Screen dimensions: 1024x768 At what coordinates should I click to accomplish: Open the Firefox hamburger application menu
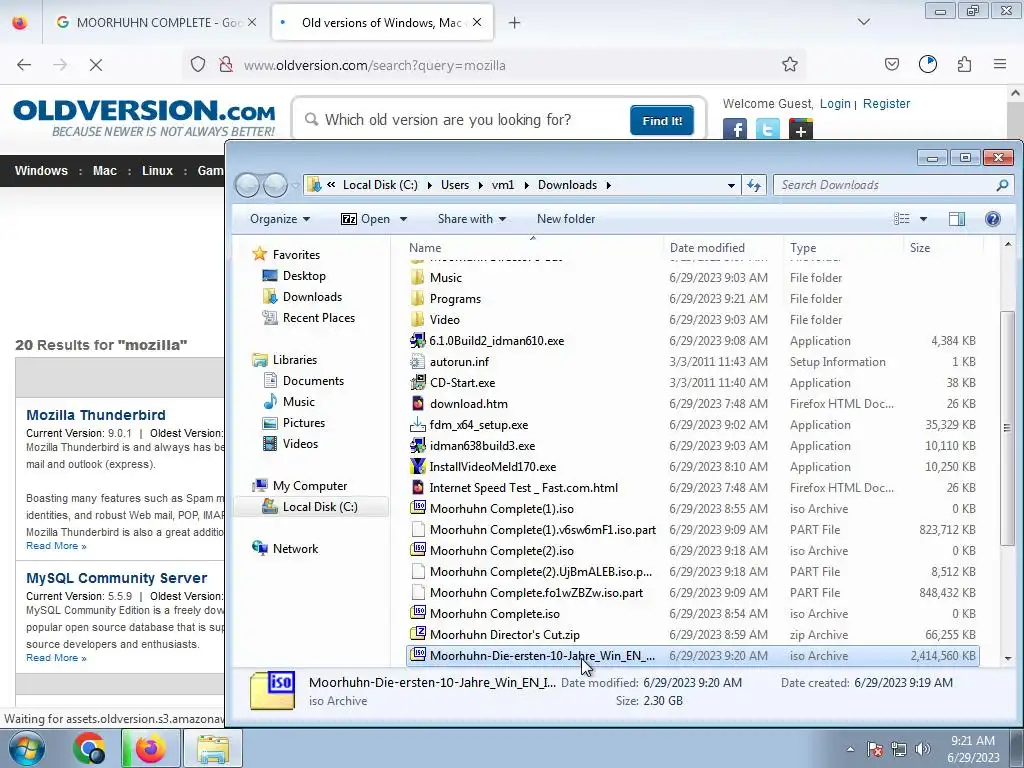[1000, 64]
